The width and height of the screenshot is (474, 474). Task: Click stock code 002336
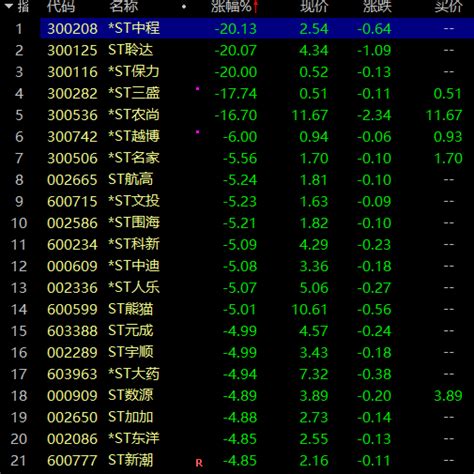pyautogui.click(x=72, y=288)
